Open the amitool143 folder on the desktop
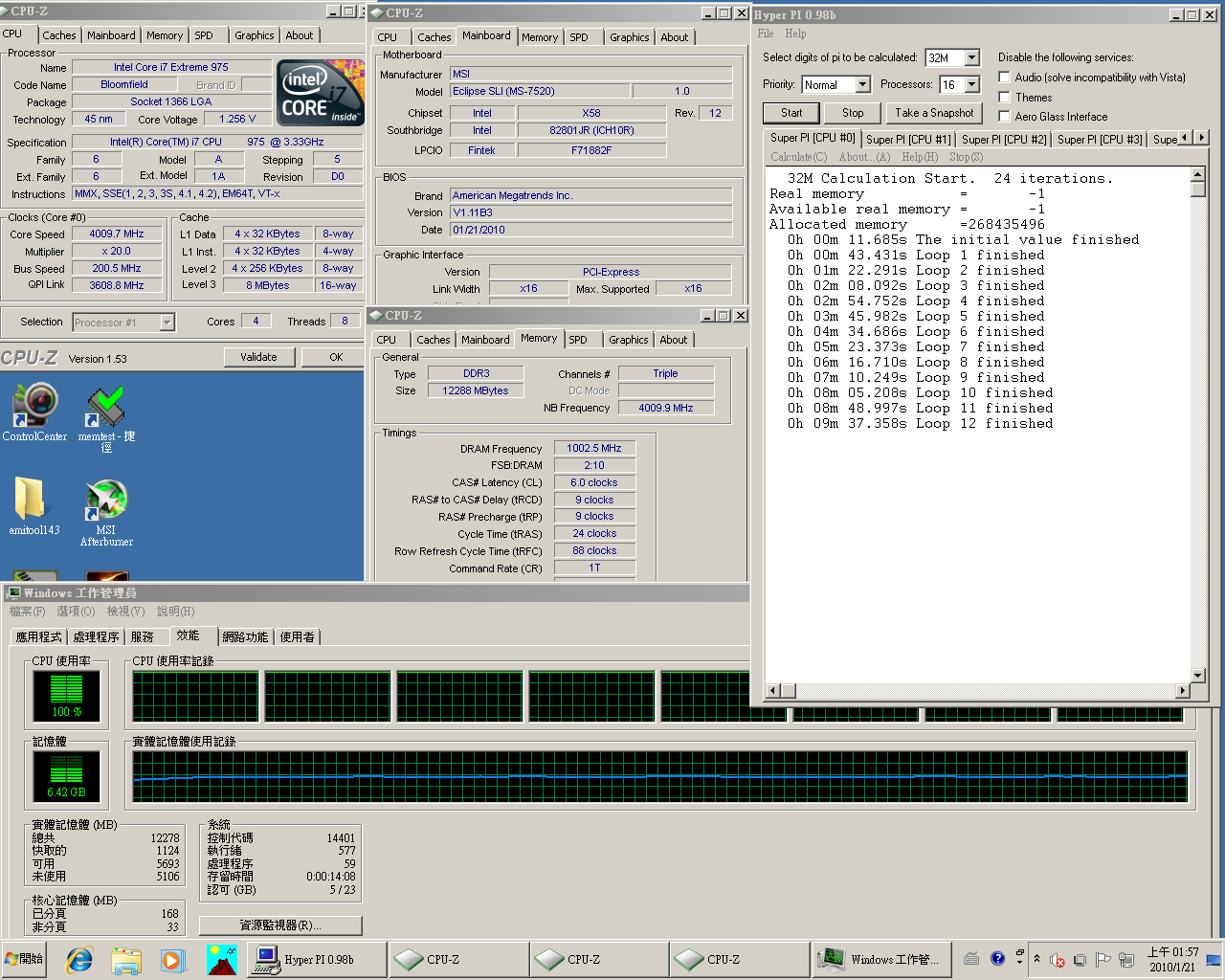 tap(34, 505)
